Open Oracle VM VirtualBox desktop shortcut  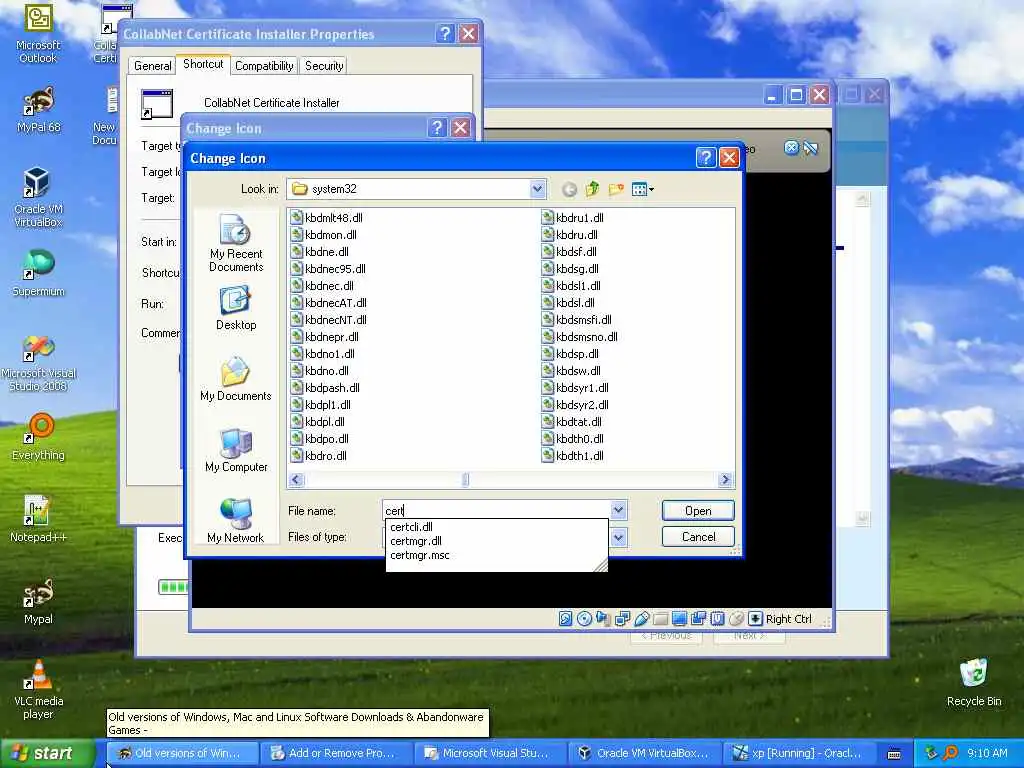point(38,197)
